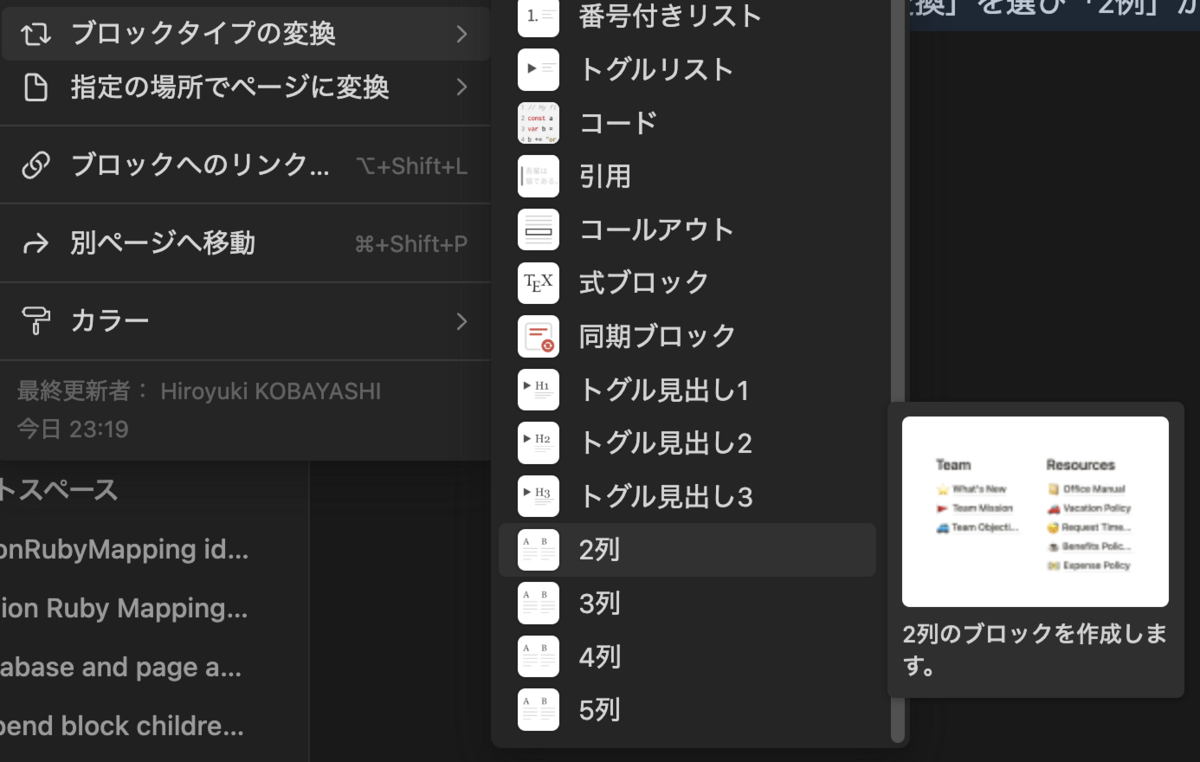
Task: Click the toggle heading H2 icon
Action: (538, 443)
